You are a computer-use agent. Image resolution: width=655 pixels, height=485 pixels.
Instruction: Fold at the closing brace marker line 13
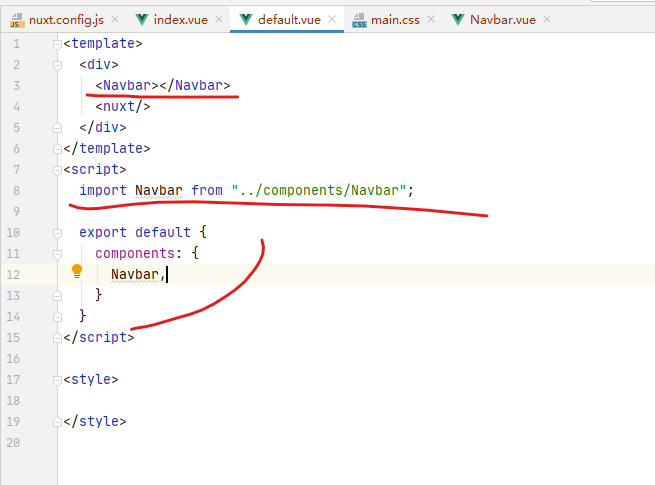[x=58, y=296]
